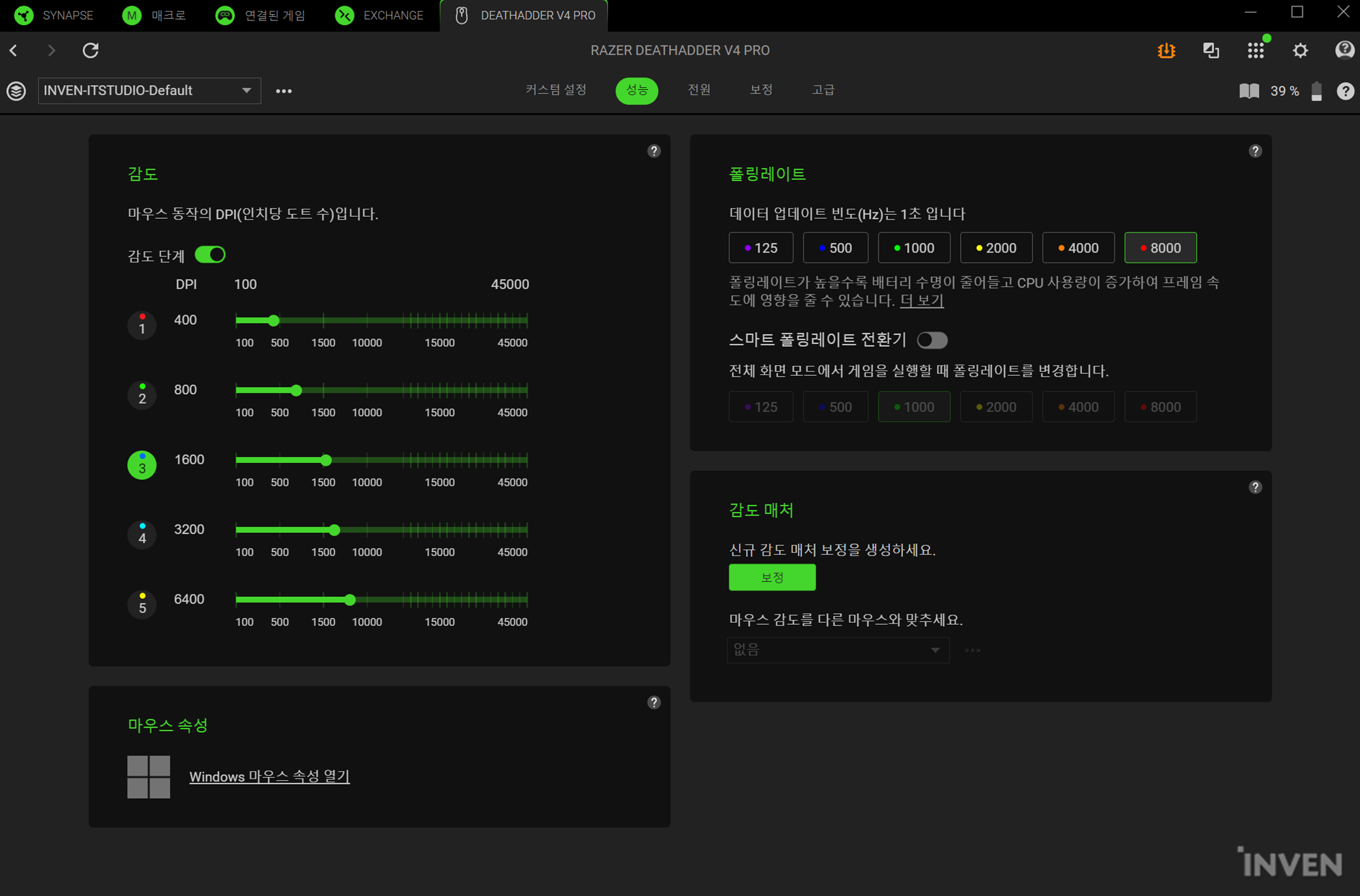Set polling rate to 8000 Hz
The width and height of the screenshot is (1360, 896).
tap(1161, 247)
